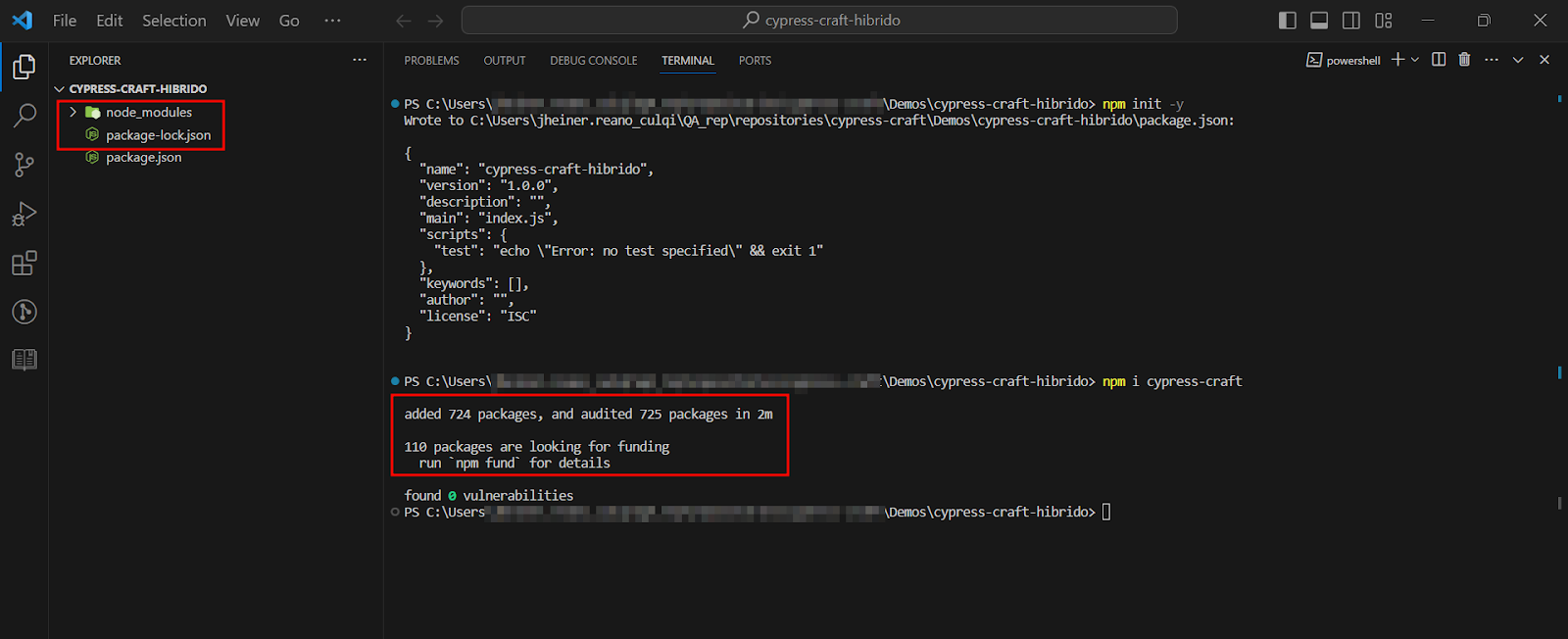Image resolution: width=1568 pixels, height=639 pixels.
Task: Click '110 packages are looking for funding' line
Action: coord(537,447)
